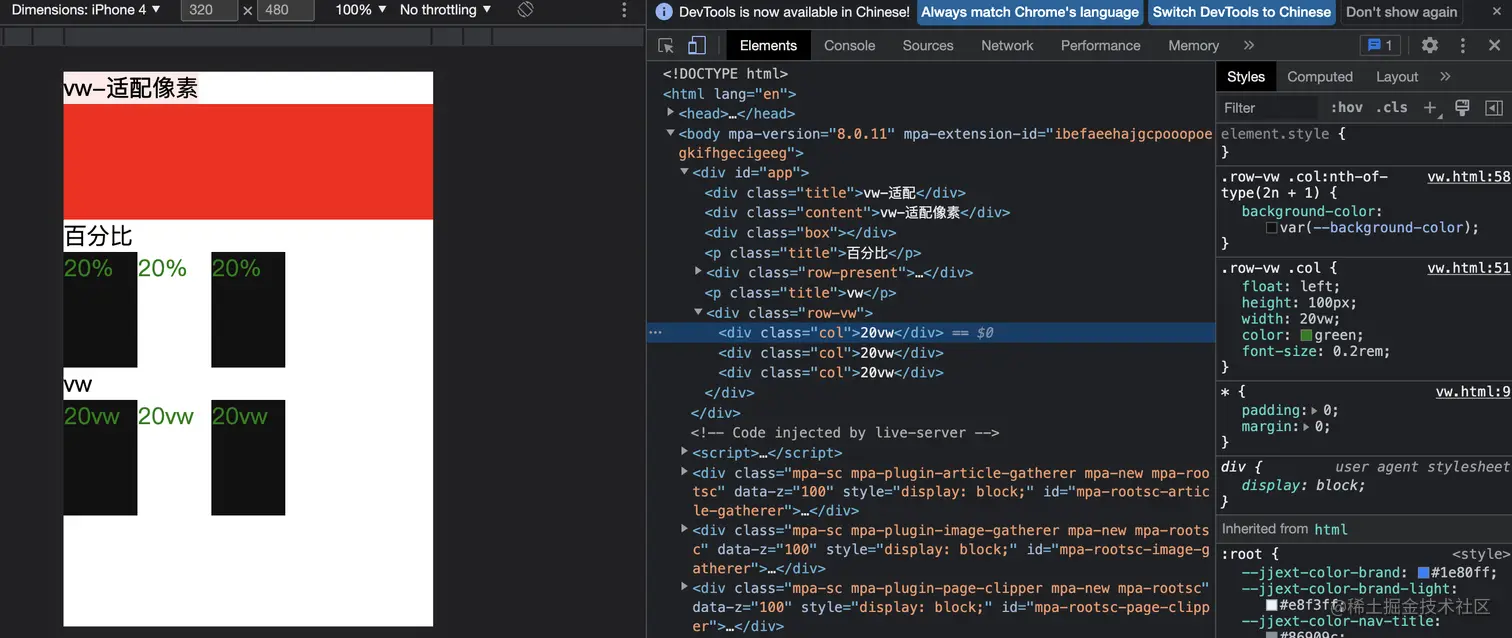Edit the viewport height field showing 480
The height and width of the screenshot is (638, 1512).
[x=285, y=10]
